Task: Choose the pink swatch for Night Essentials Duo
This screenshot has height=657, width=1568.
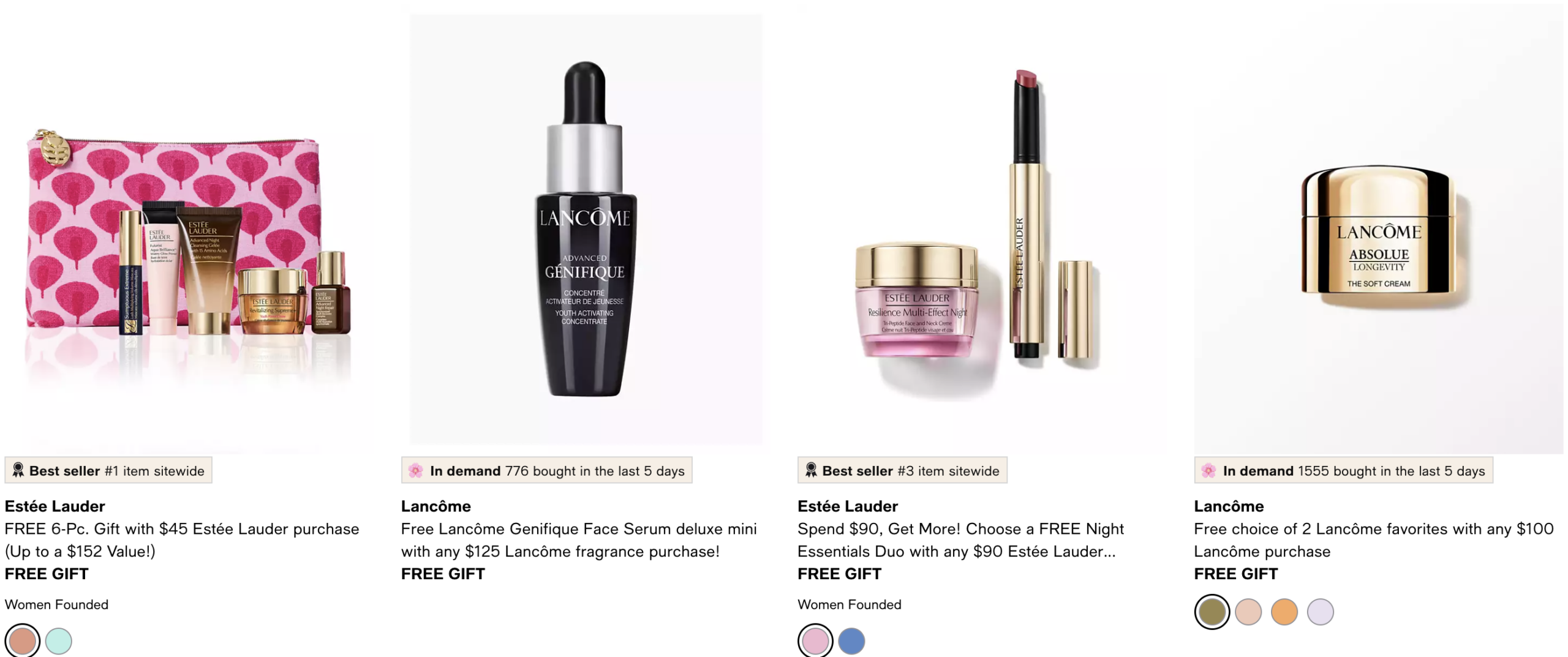Action: point(815,641)
